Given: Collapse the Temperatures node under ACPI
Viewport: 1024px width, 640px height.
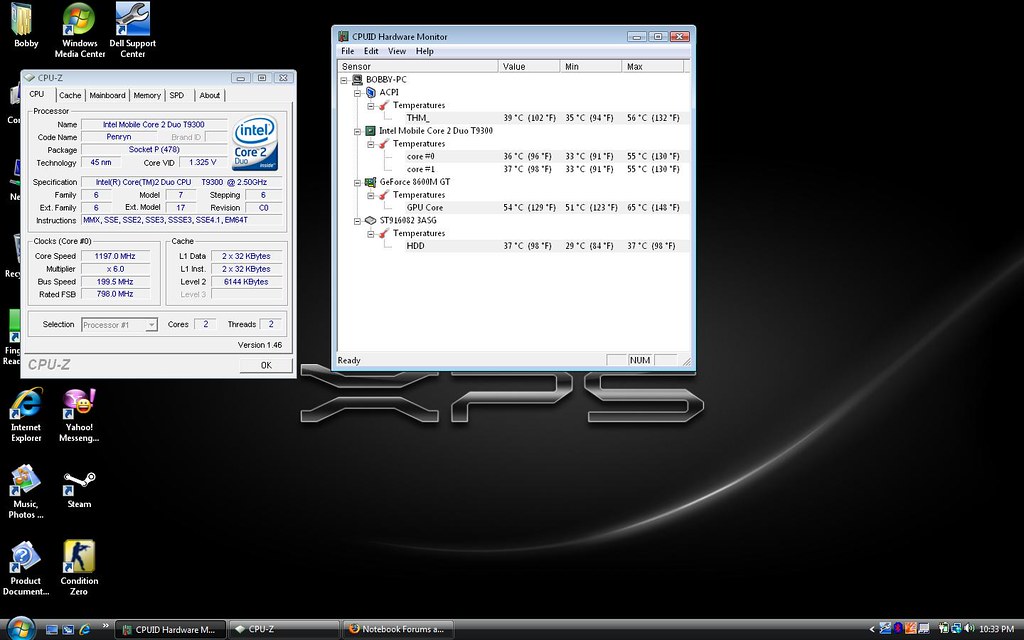Looking at the screenshot, I should (x=371, y=105).
